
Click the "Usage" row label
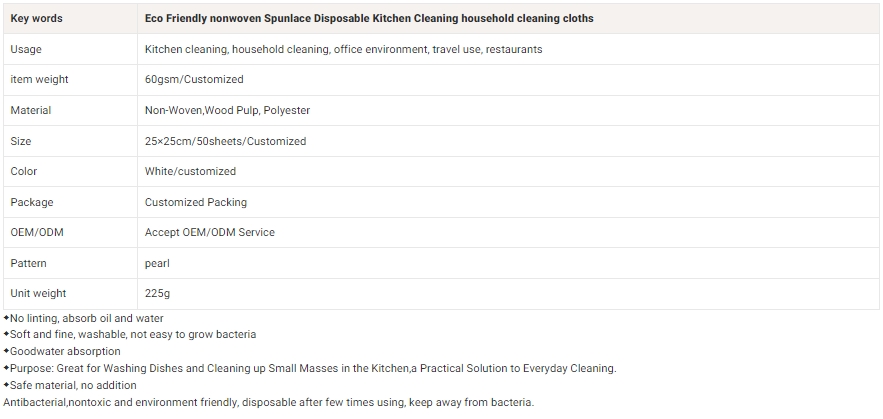(x=26, y=49)
